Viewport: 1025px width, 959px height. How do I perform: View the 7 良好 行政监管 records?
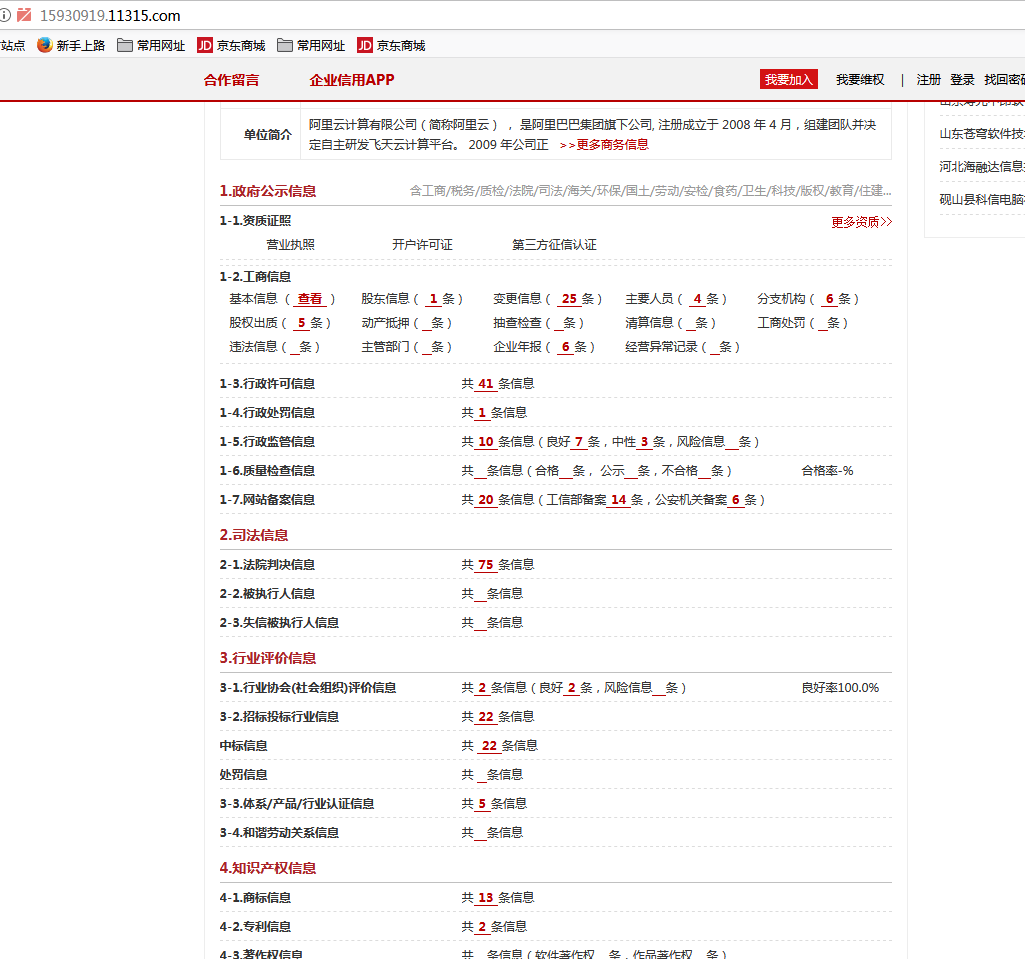579,442
